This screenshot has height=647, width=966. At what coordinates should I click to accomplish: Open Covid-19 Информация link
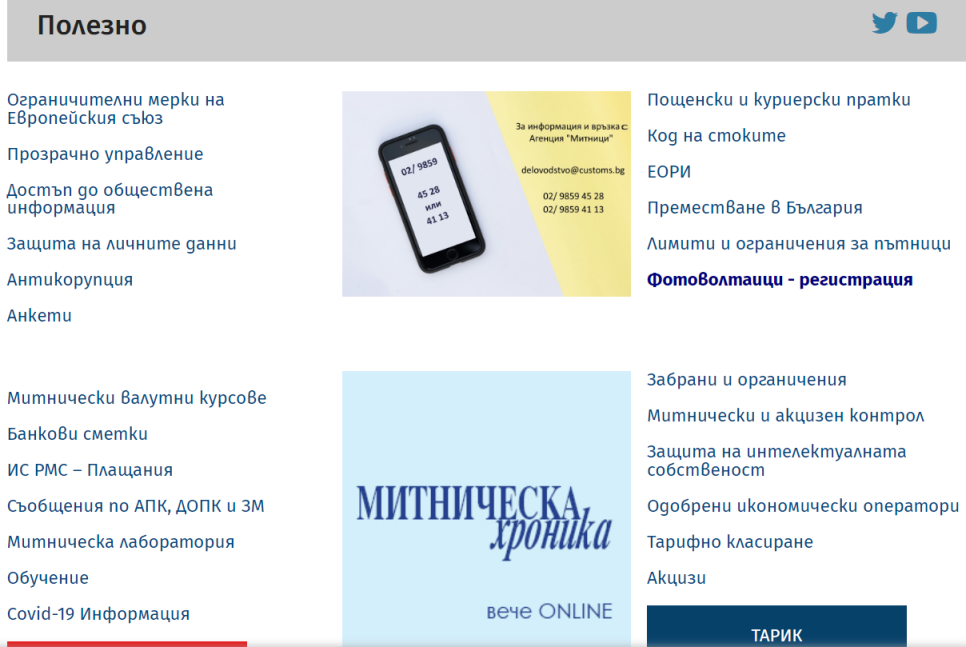98,614
